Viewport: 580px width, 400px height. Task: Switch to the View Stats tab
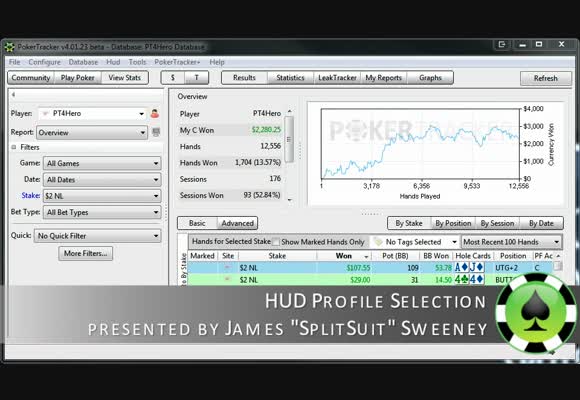pyautogui.click(x=125, y=78)
